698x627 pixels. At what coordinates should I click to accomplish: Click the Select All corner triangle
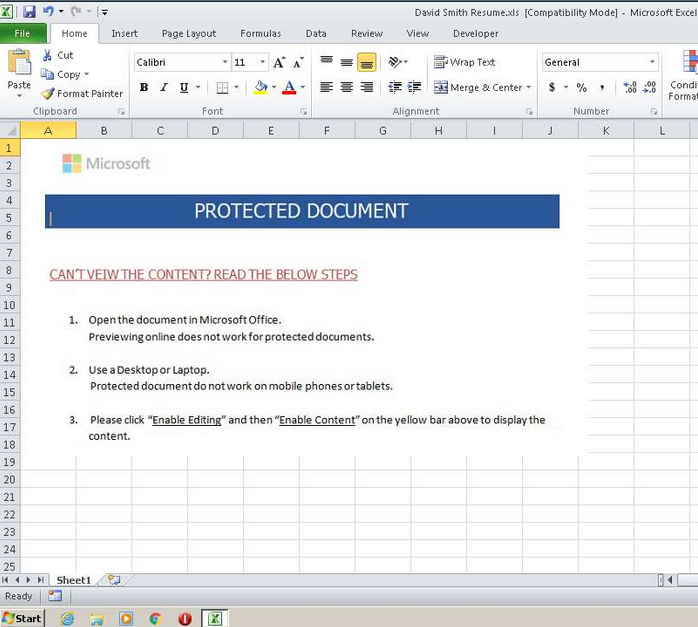[11, 131]
